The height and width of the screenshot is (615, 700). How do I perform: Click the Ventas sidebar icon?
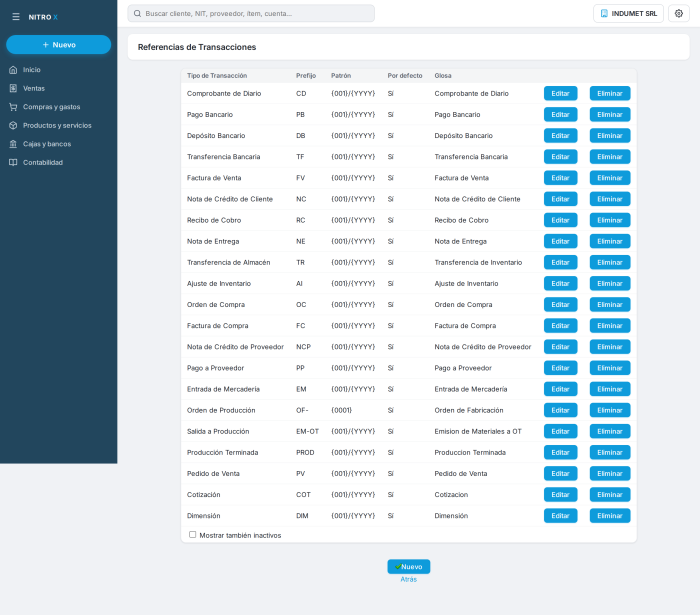[x=13, y=88]
